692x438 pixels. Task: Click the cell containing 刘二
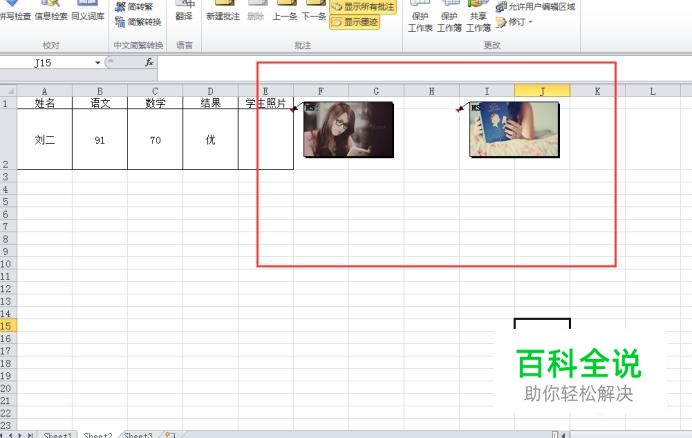45,140
